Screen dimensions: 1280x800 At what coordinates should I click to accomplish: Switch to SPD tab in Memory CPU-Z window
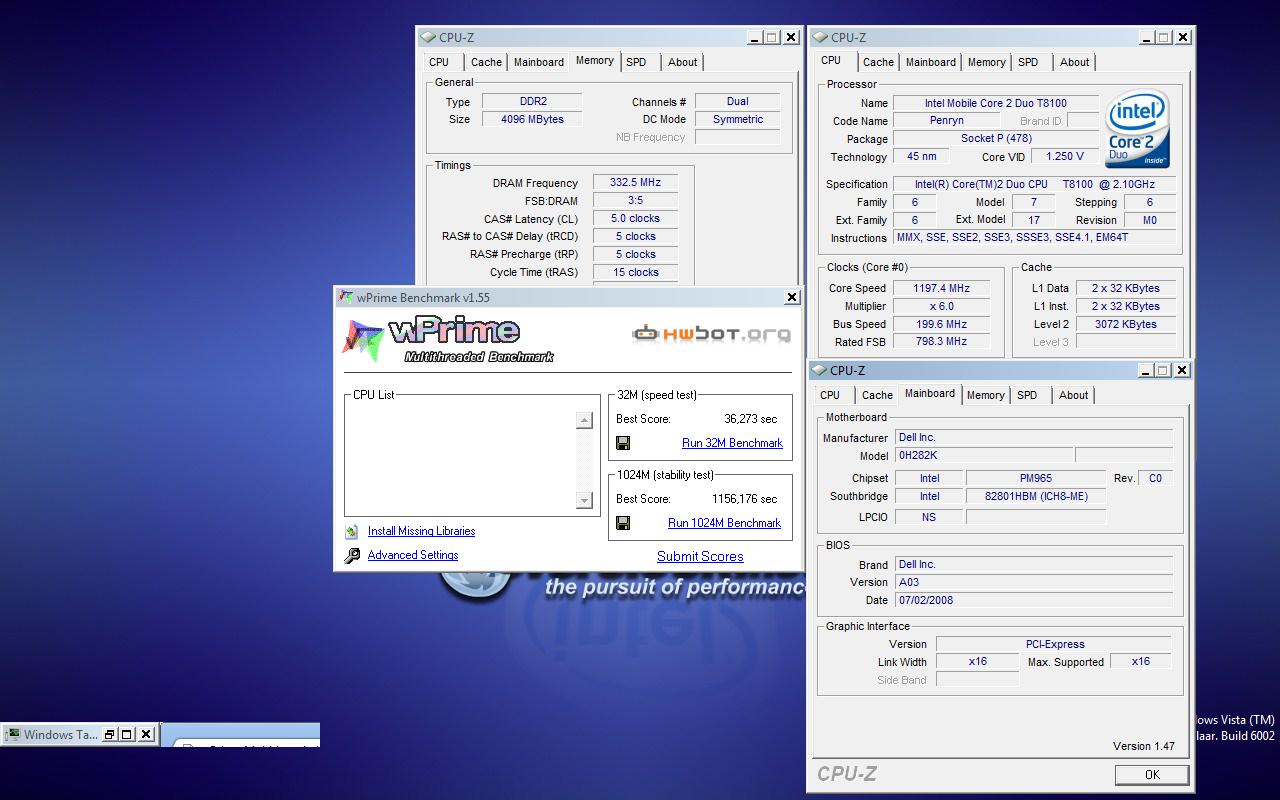[x=636, y=62]
